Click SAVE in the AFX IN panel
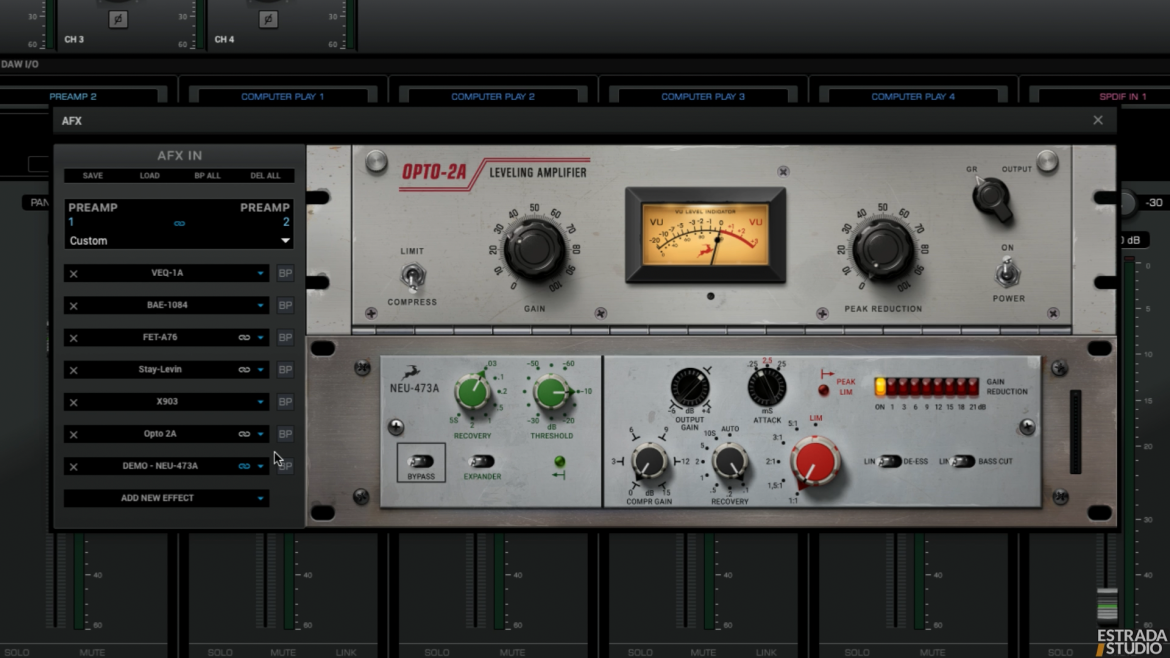 tap(93, 176)
